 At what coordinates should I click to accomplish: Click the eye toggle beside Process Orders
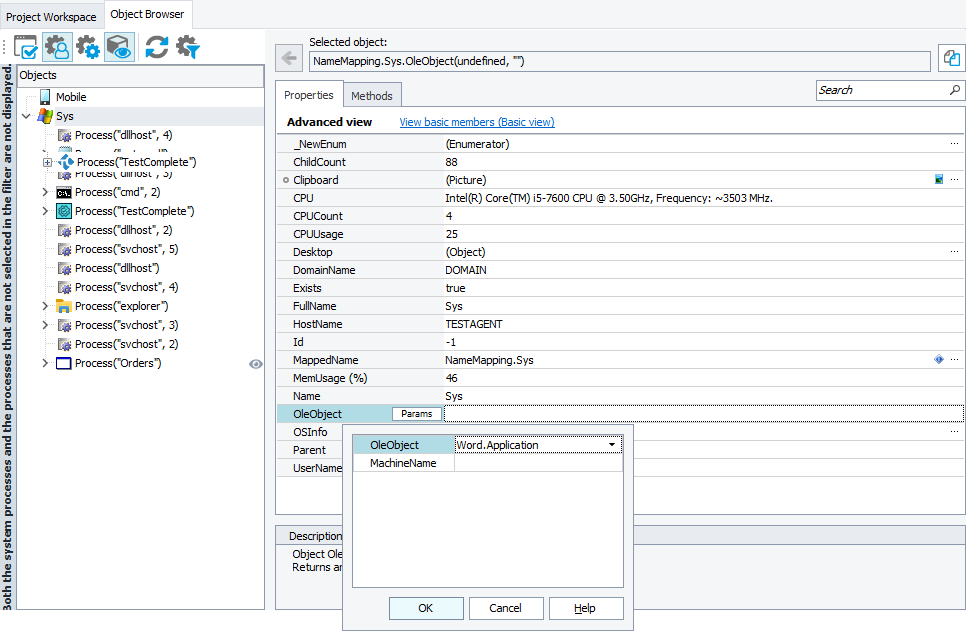coord(256,364)
